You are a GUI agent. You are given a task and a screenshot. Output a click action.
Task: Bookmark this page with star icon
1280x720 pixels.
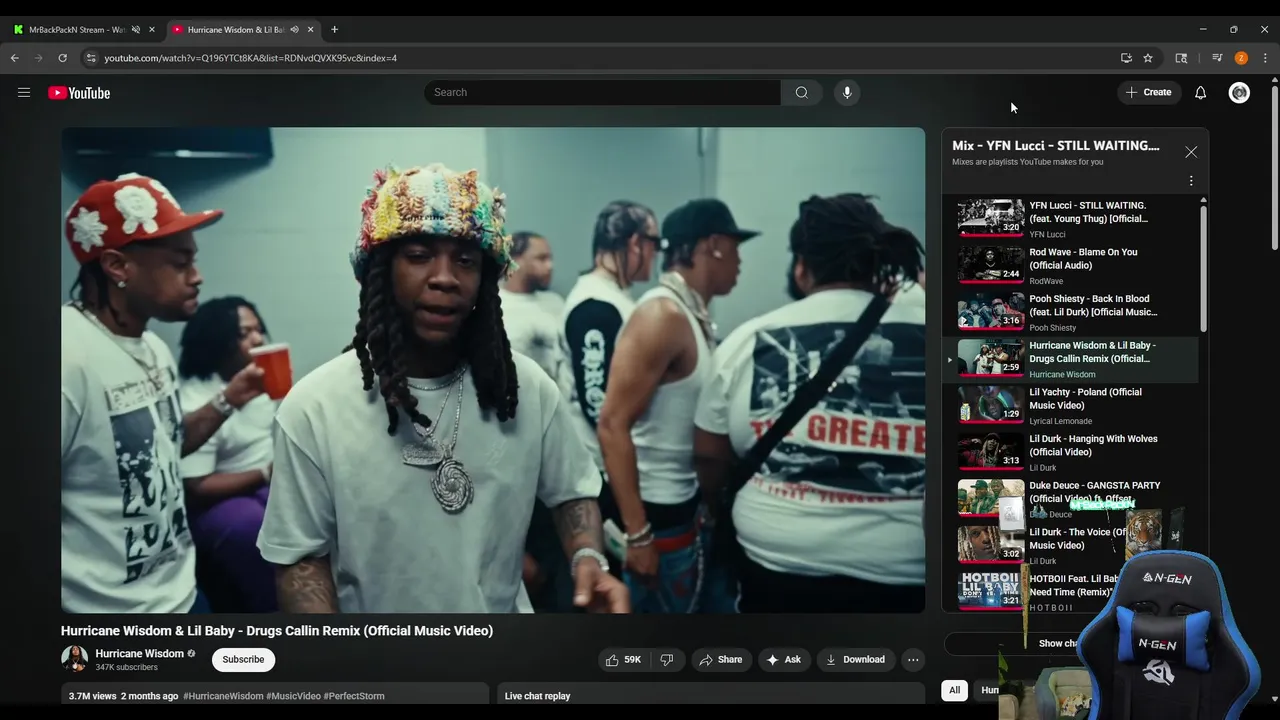(1148, 58)
